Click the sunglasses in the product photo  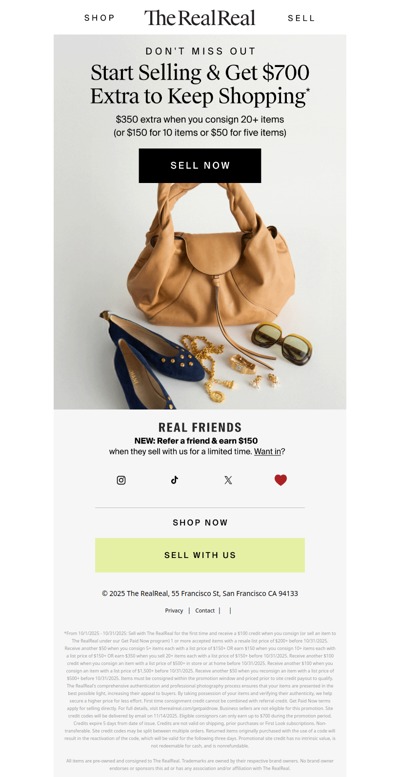click(282, 343)
